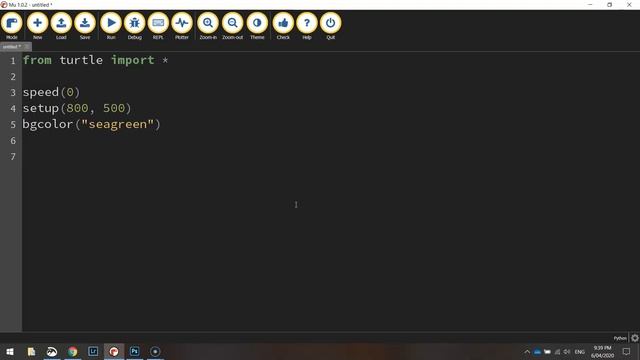Start the Debug tool

pyautogui.click(x=134, y=25)
